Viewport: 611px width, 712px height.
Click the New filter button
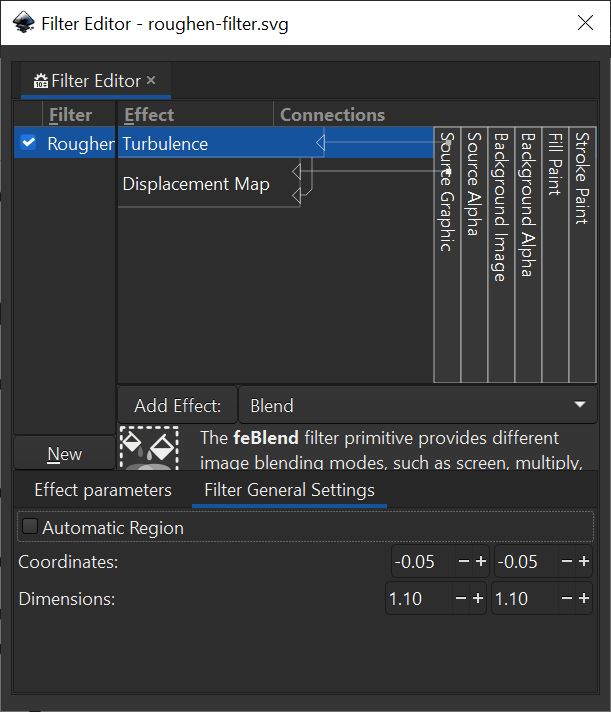pos(65,454)
